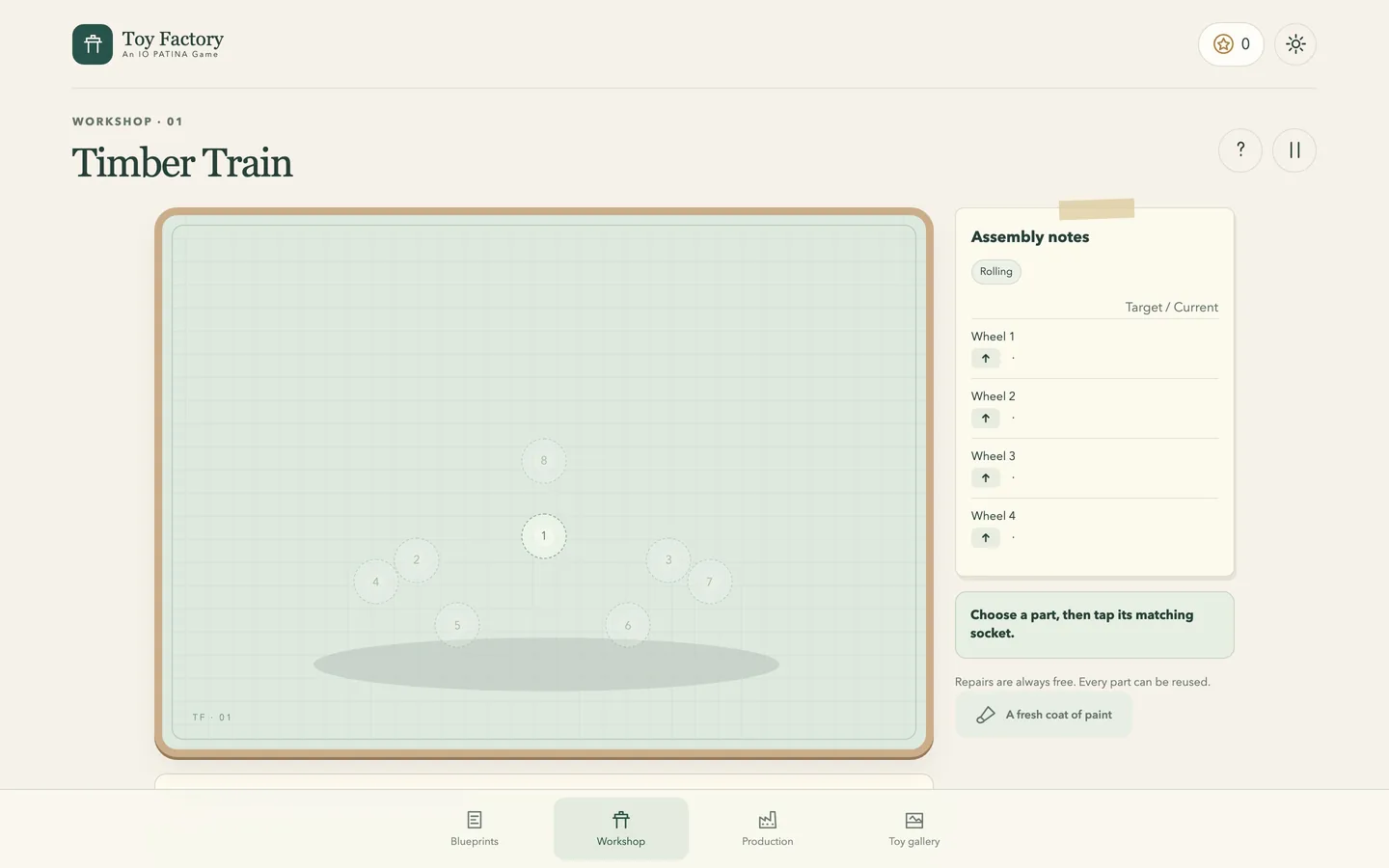The width and height of the screenshot is (1389, 868).
Task: Tap socket number 7 on the board
Action: (x=710, y=582)
